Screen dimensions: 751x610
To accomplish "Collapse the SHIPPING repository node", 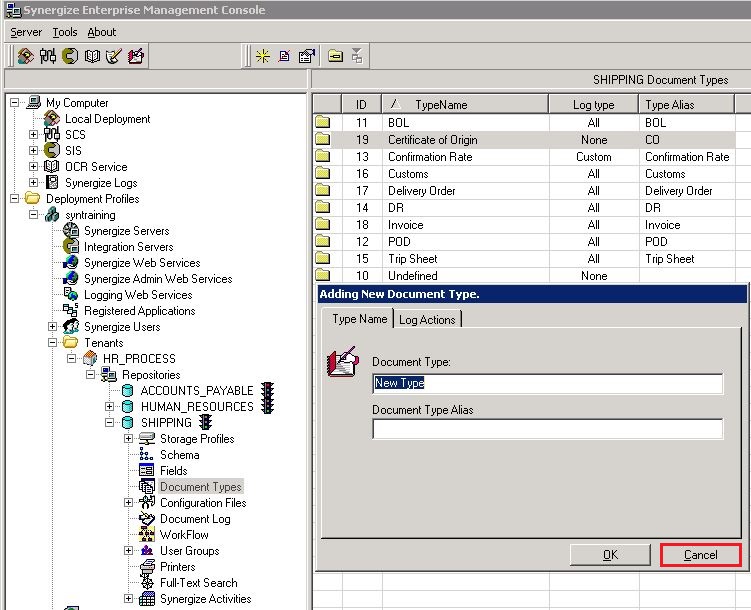I will click(x=110, y=422).
